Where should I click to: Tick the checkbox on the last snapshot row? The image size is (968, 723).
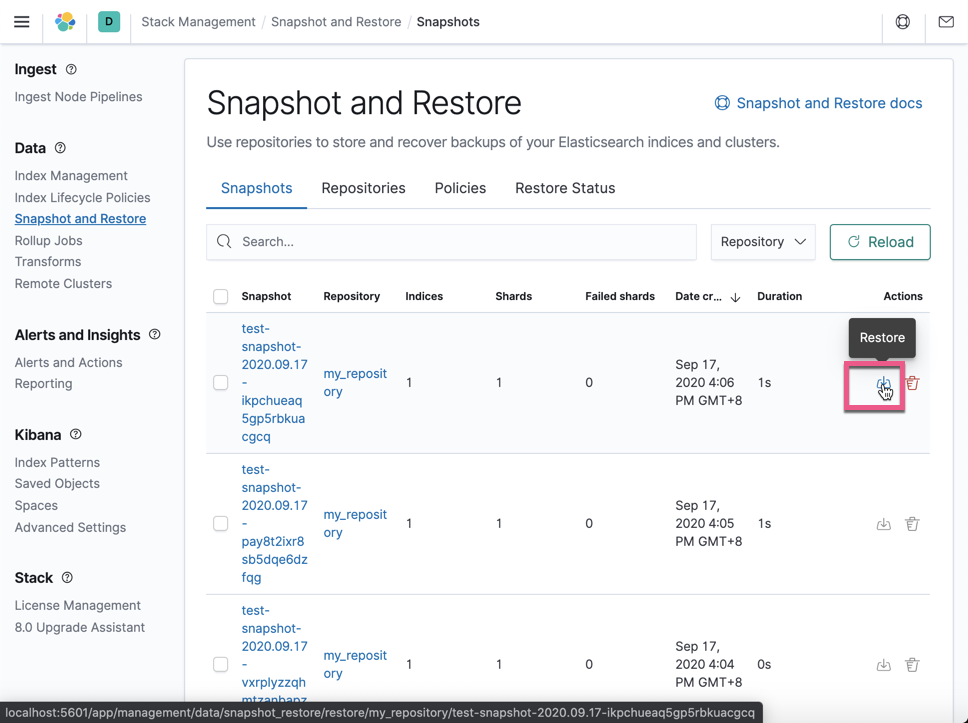(x=220, y=664)
